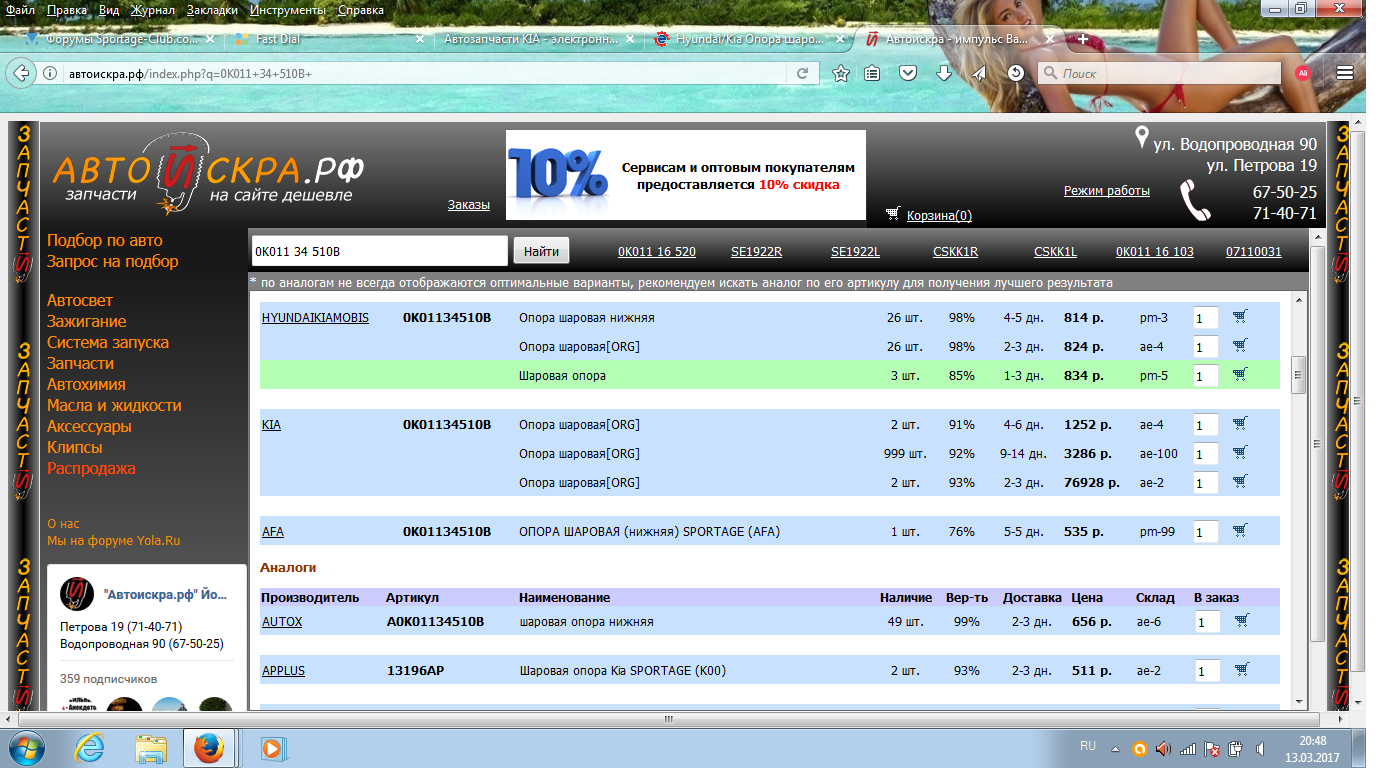
Task: Bookmark this page with the star icon
Action: 841,73
